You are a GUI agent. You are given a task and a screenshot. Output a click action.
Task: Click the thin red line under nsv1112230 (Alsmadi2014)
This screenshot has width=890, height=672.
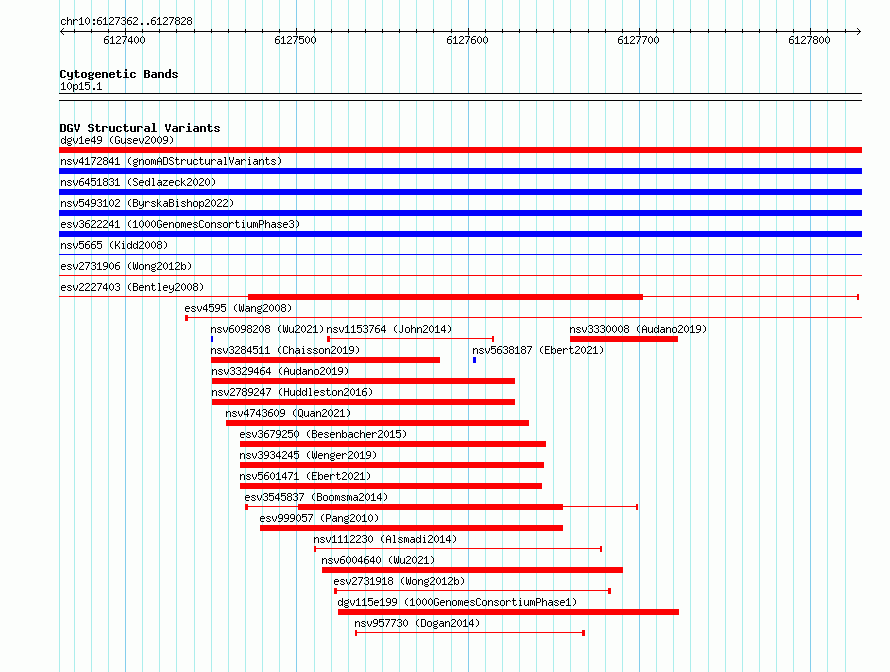458,549
